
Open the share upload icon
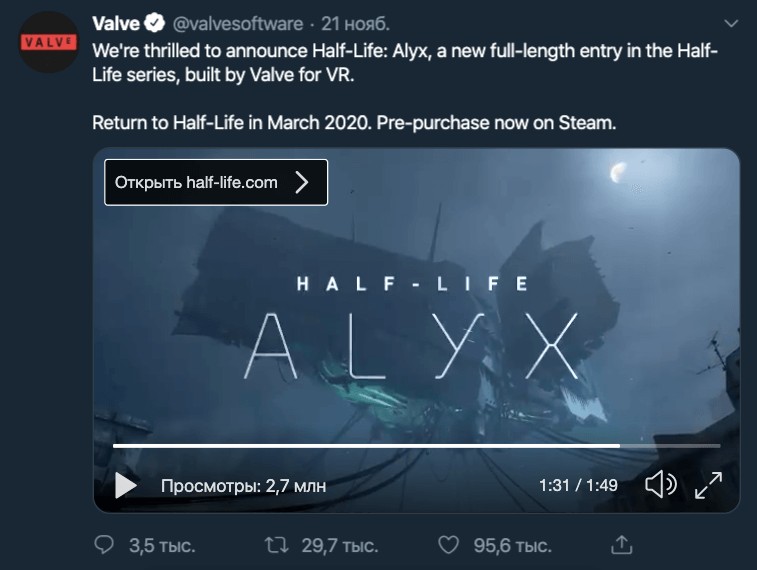point(621,545)
